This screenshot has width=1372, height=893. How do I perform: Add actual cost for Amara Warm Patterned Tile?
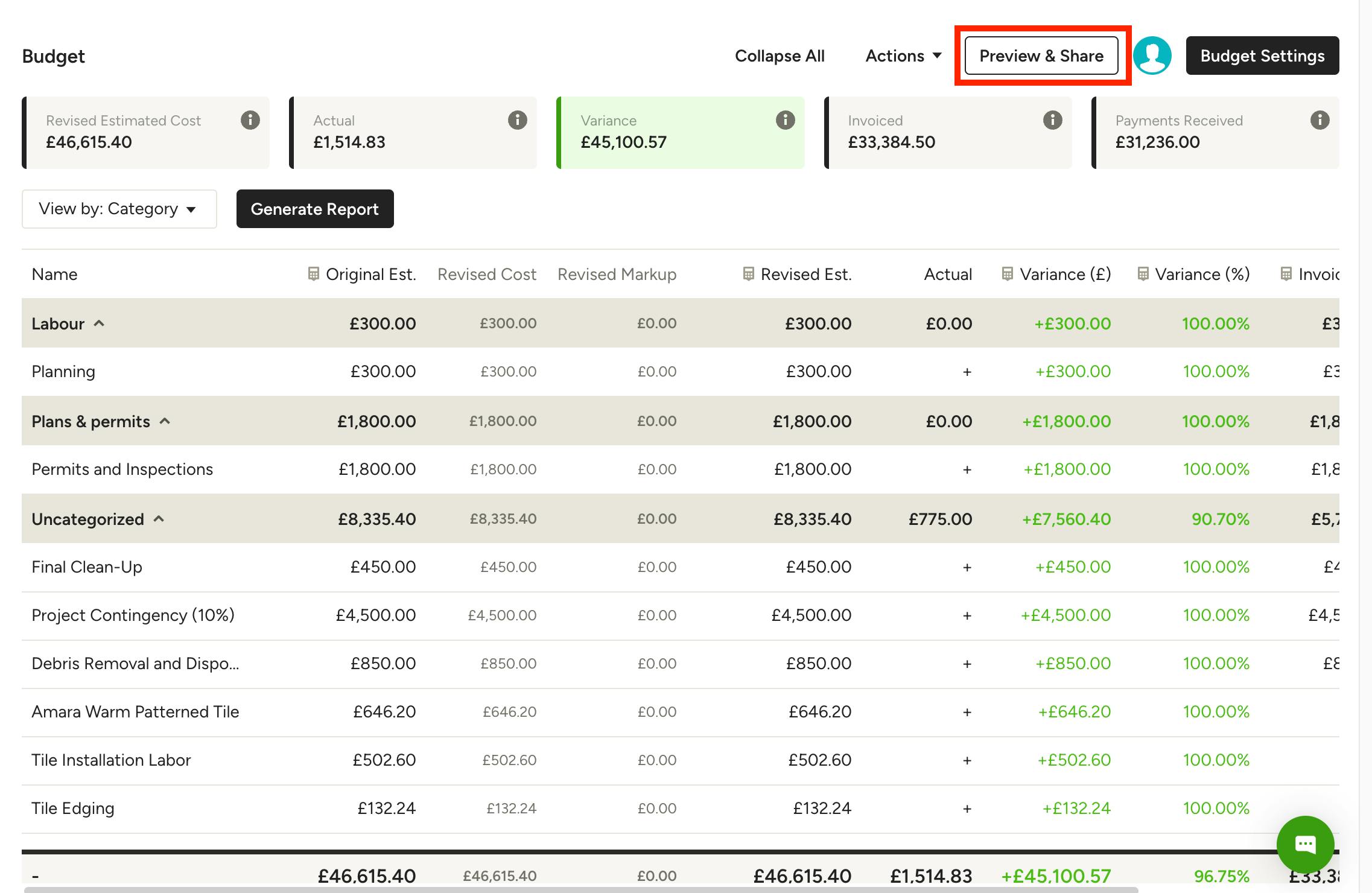pos(967,712)
